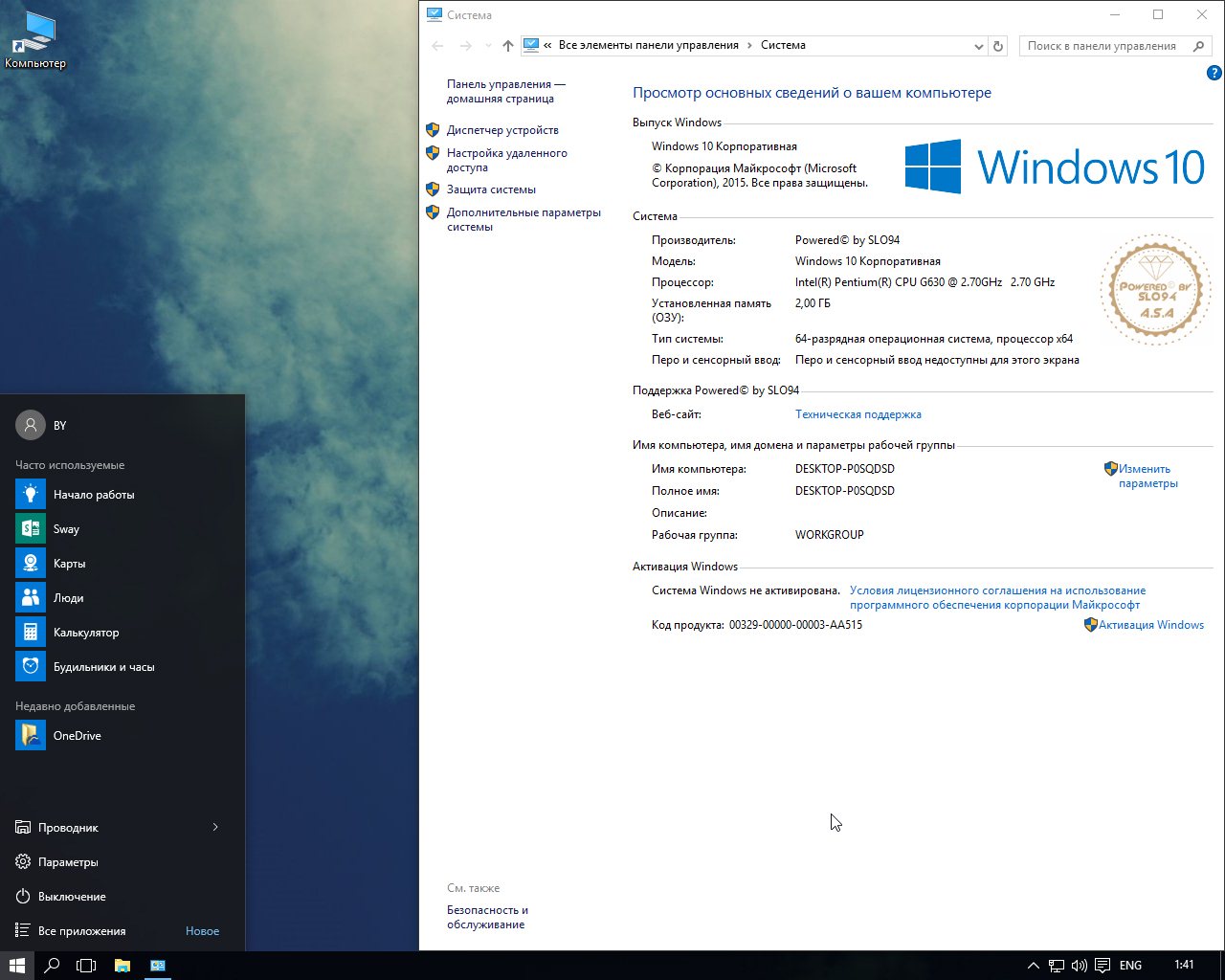1225x980 pixels.
Task: Click the taskbar search magnifier icon
Action: point(52,966)
